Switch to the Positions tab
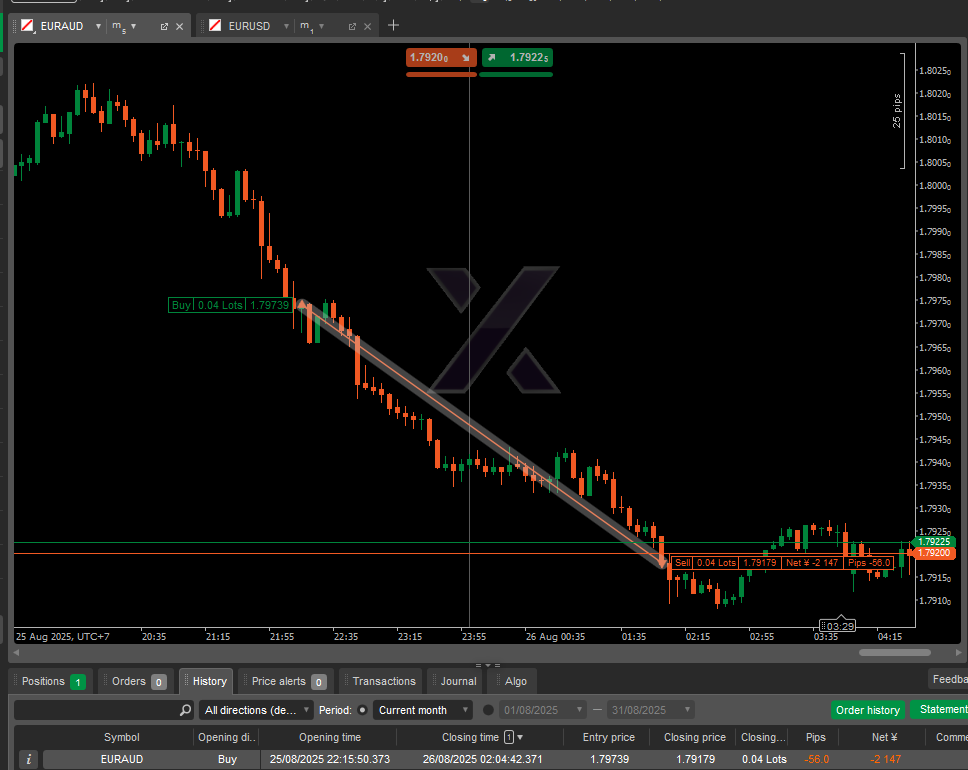Viewport: 968px width, 770px height. click(52, 681)
